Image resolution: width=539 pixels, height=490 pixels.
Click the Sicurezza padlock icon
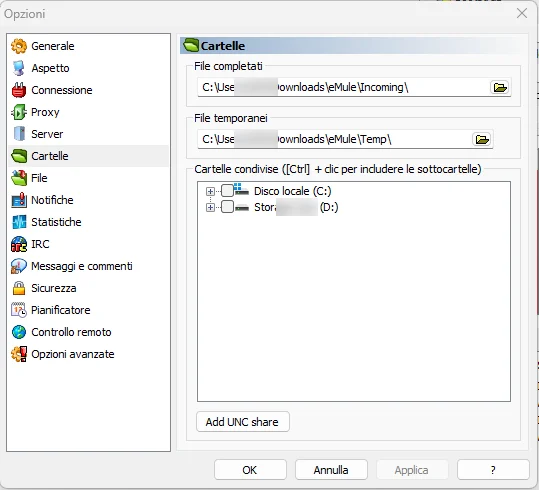19,288
